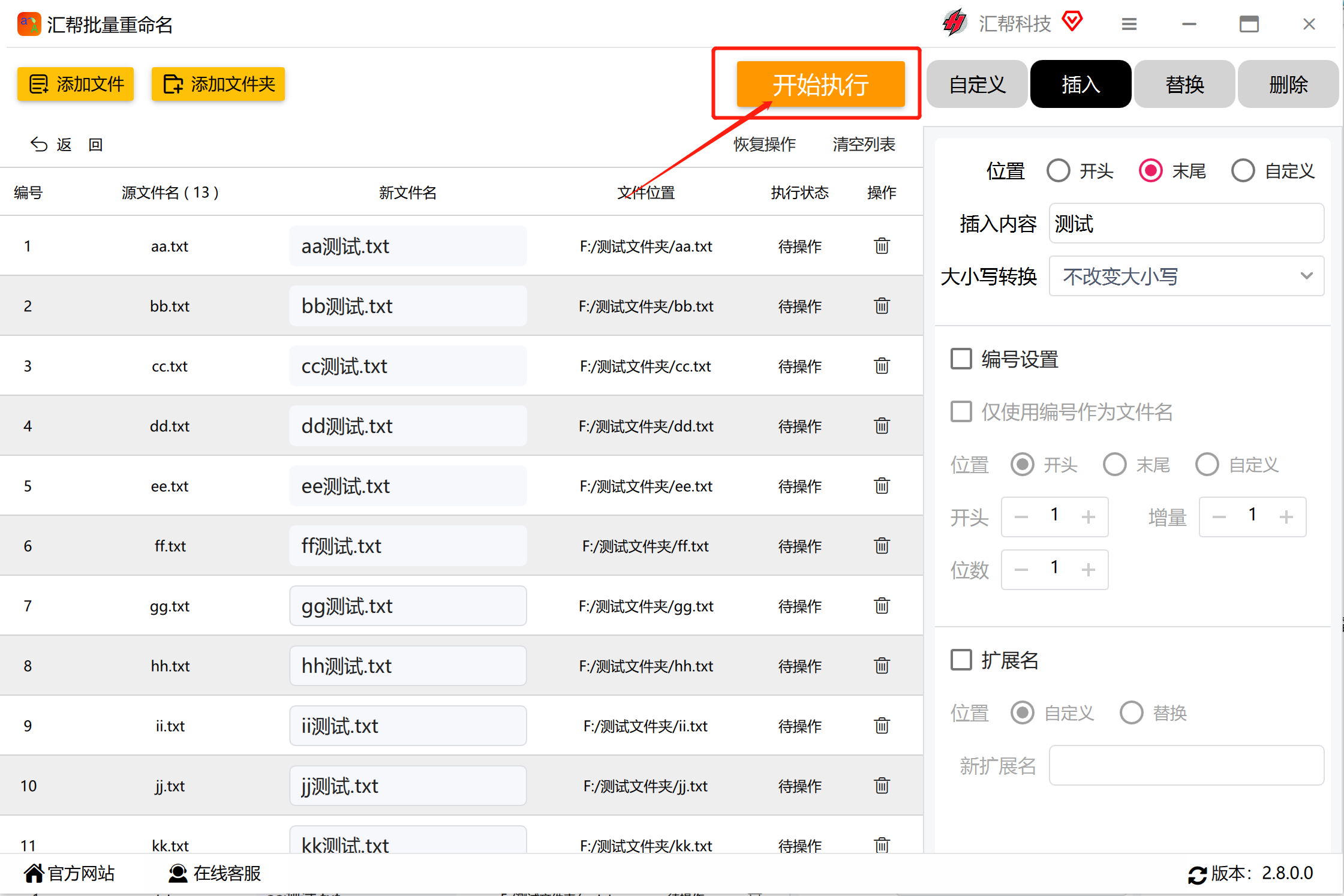Viewport: 1344px width, 896px height.
Task: Open 在线客服 support link
Action: (215, 873)
